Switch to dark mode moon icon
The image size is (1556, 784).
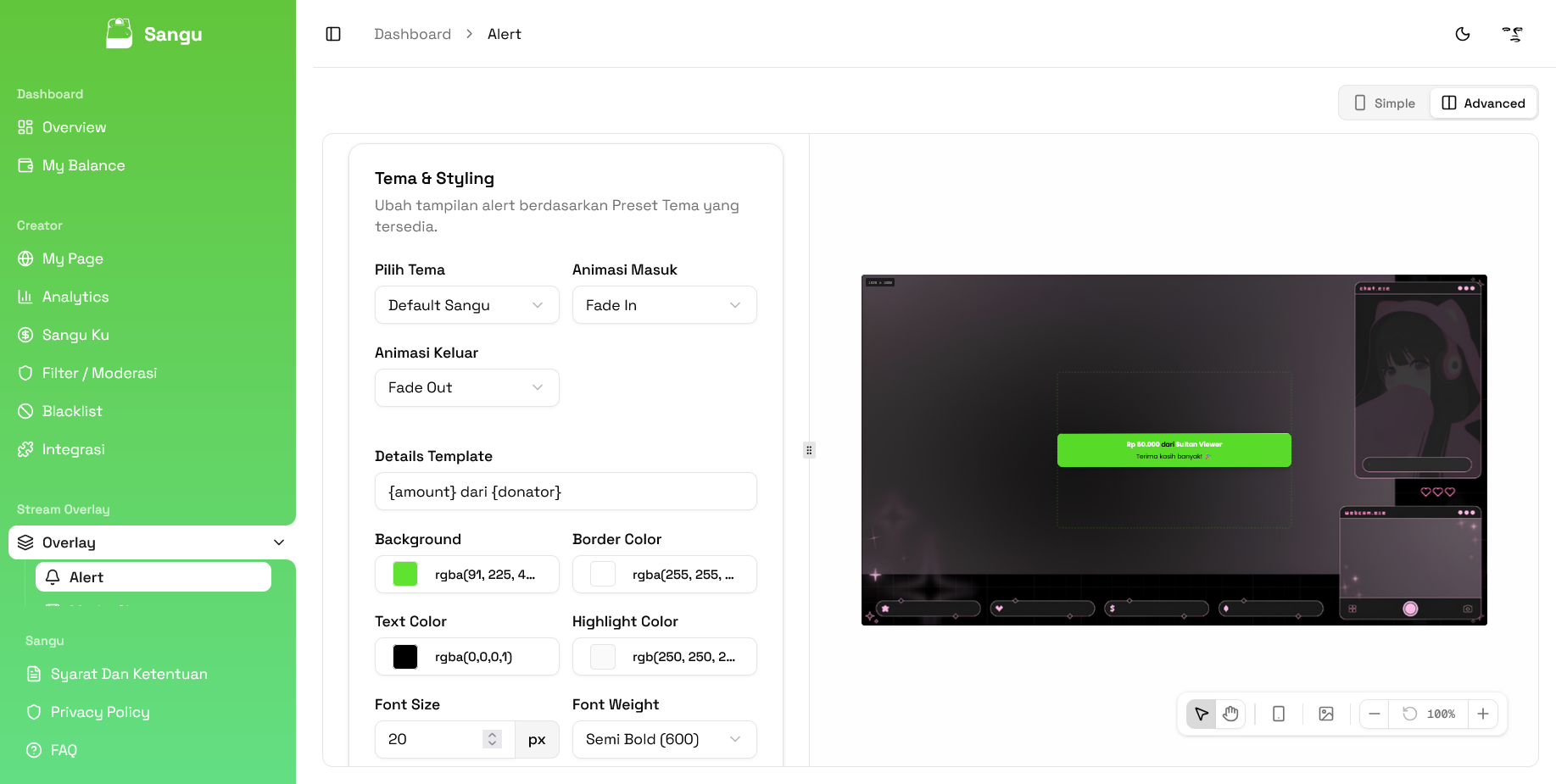[1463, 34]
